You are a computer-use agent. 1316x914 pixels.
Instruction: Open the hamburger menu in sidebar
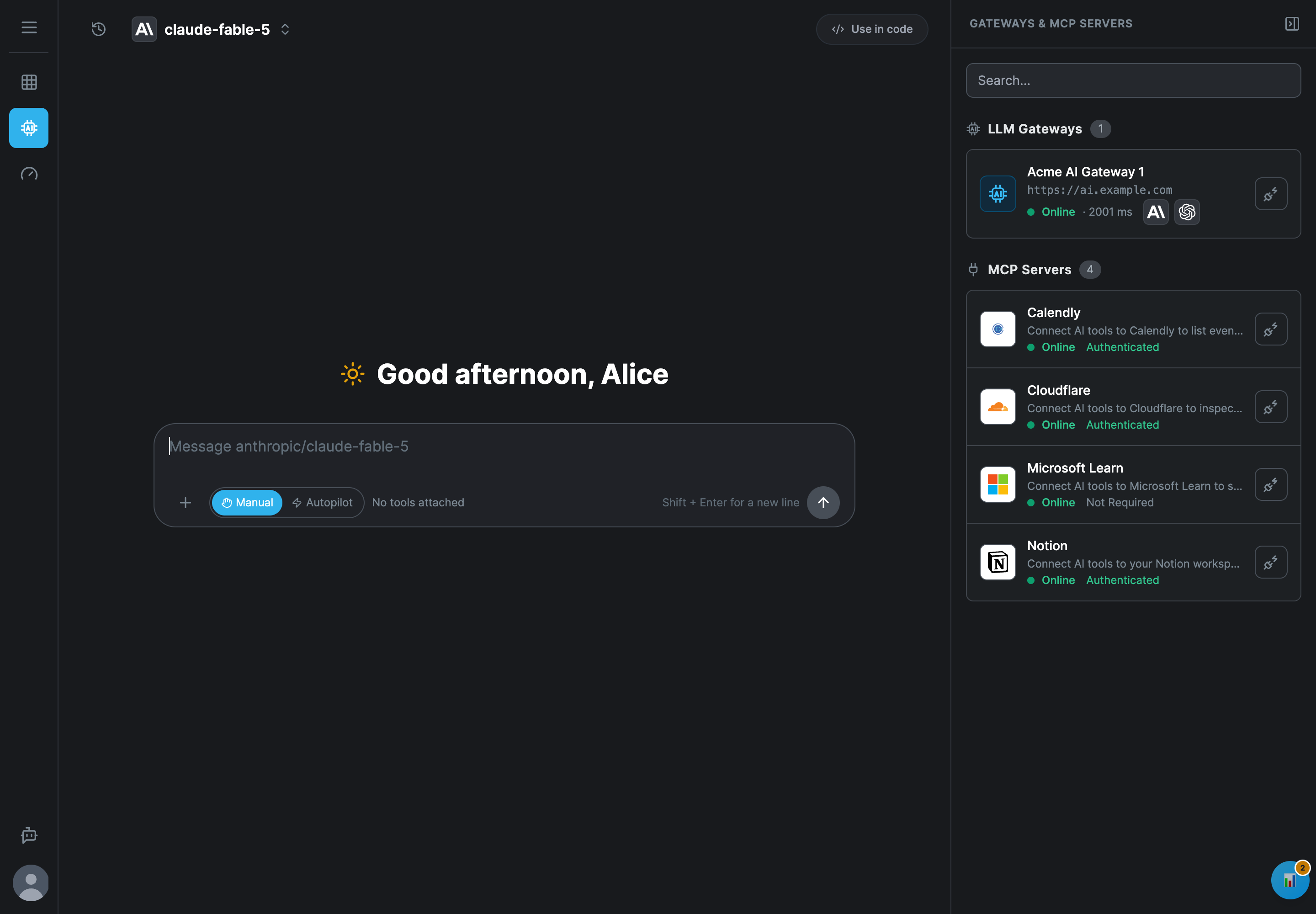coord(29,27)
